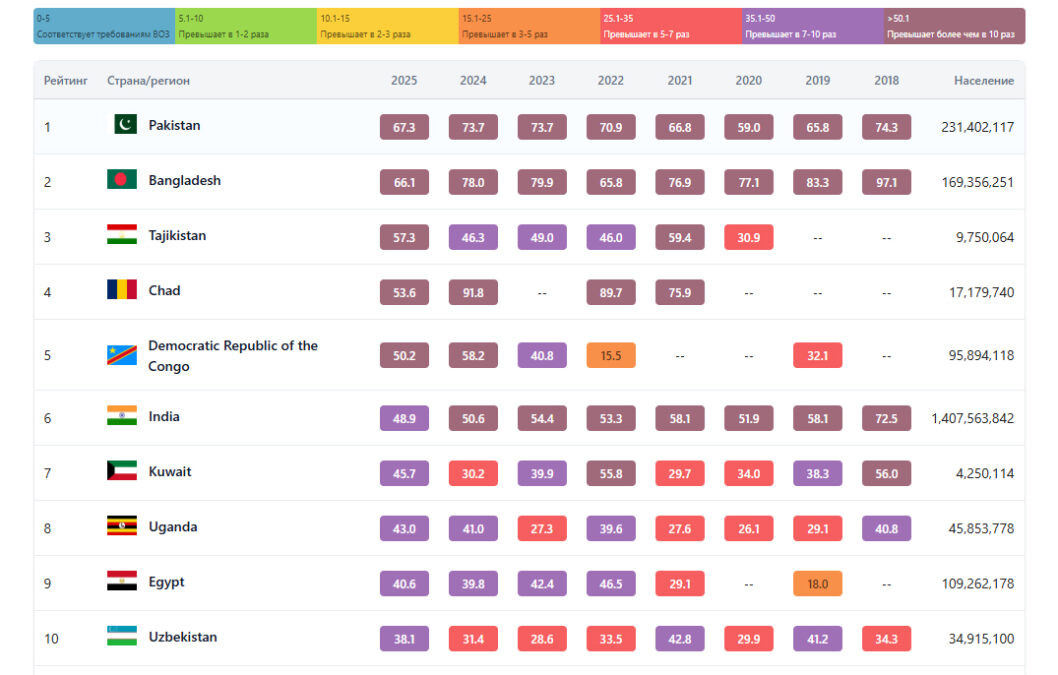Click the DR Congo flag icon
The image size is (1058, 675).
pos(122,355)
